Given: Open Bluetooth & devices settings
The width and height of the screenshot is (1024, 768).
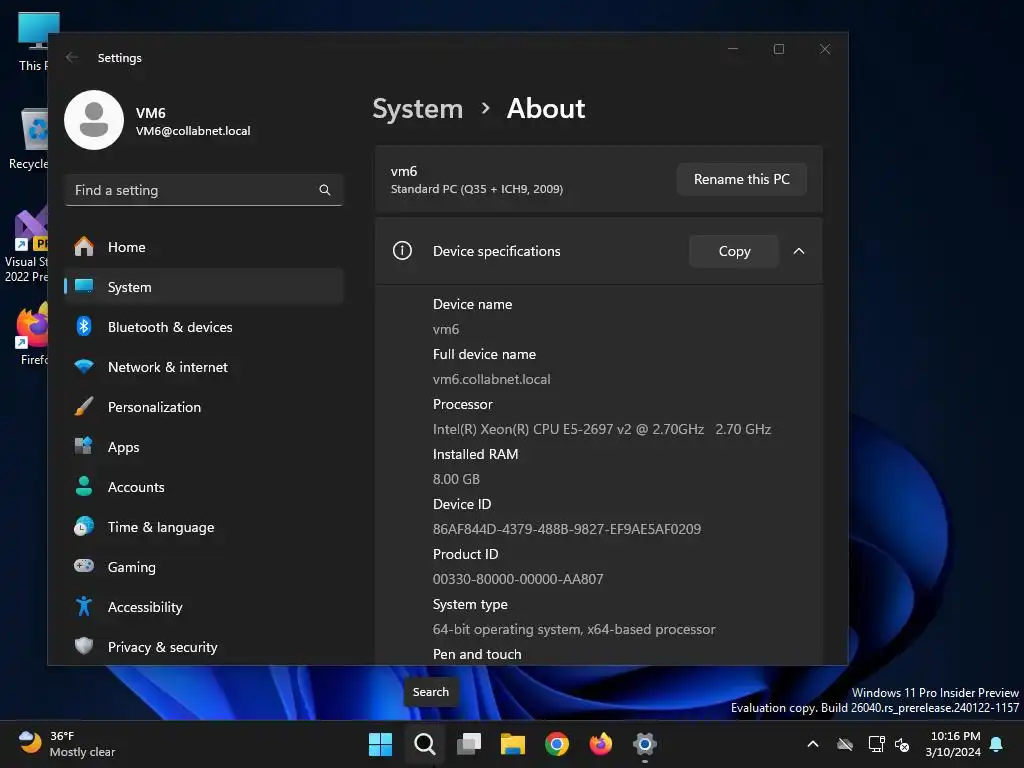Looking at the screenshot, I should [204, 327].
